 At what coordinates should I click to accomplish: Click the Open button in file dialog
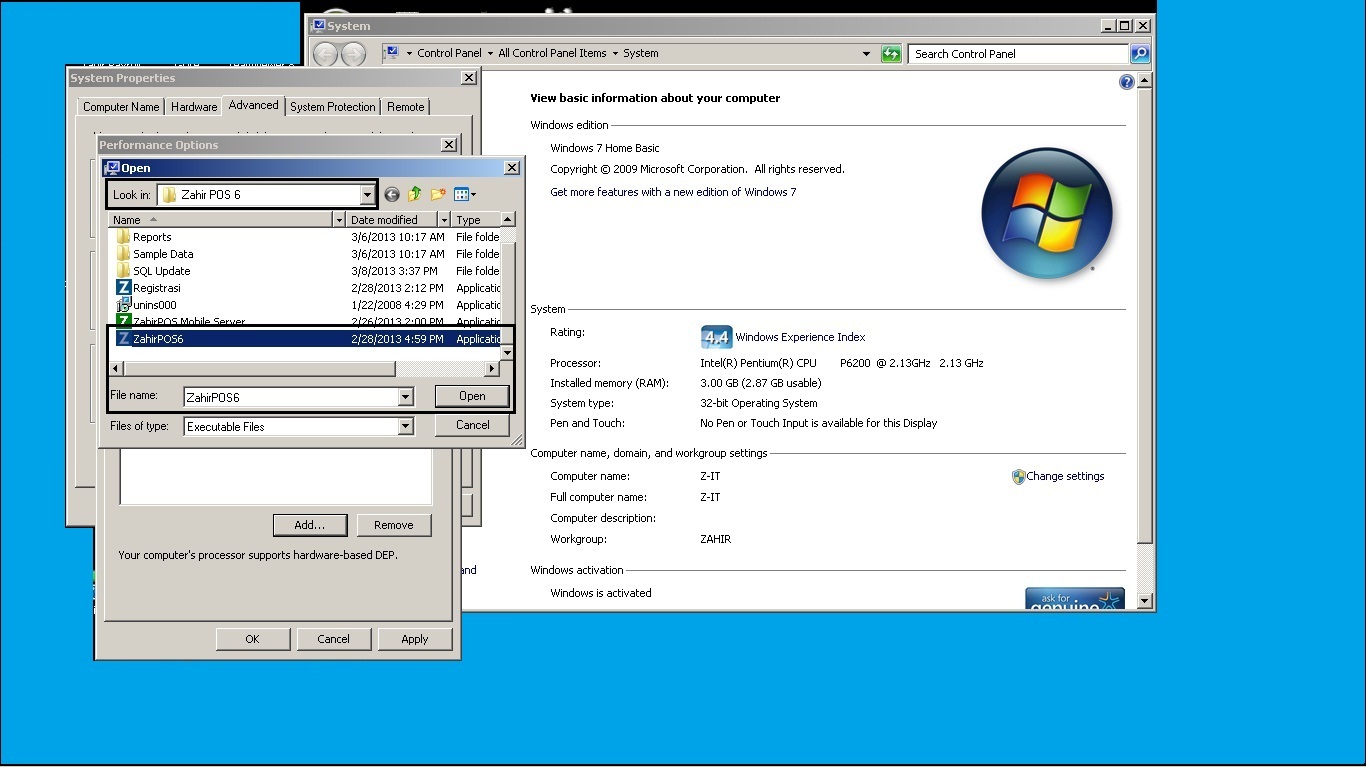472,396
